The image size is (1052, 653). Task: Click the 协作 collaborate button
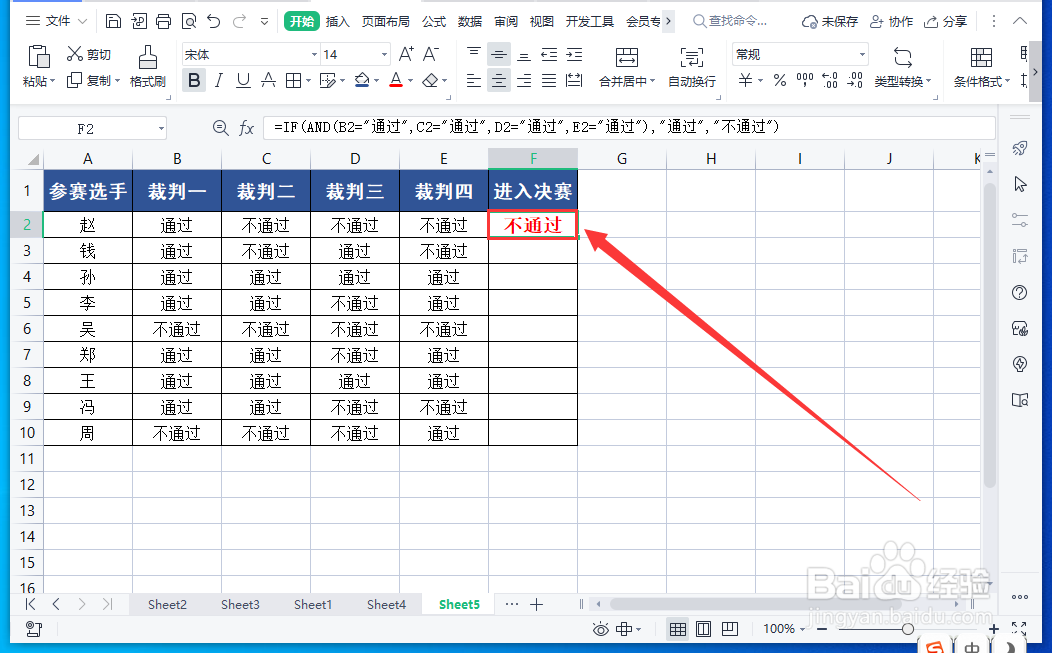click(x=891, y=21)
